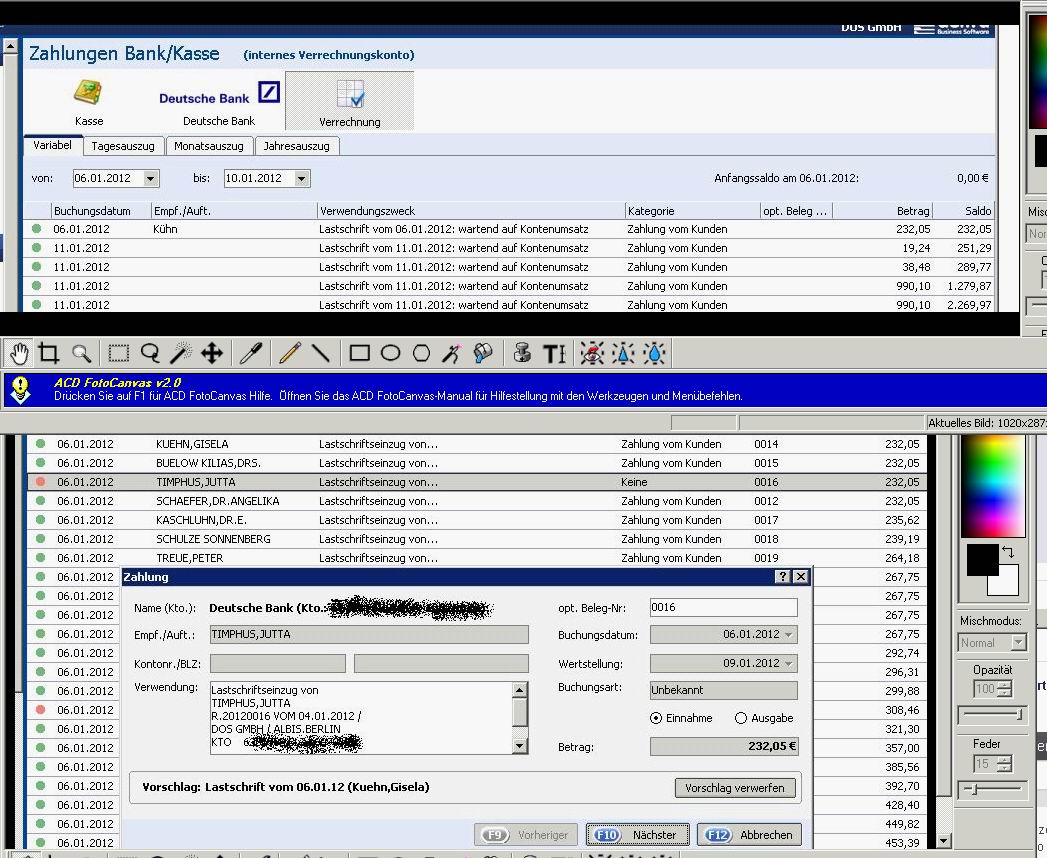Select the Eyedropper color picker tool
Viewport: 1047px width, 858px height.
pos(250,353)
